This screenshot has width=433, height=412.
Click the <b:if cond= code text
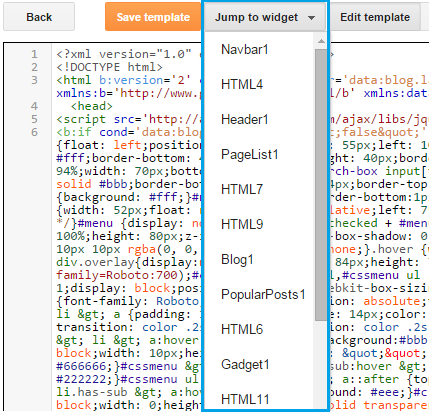click(x=95, y=132)
